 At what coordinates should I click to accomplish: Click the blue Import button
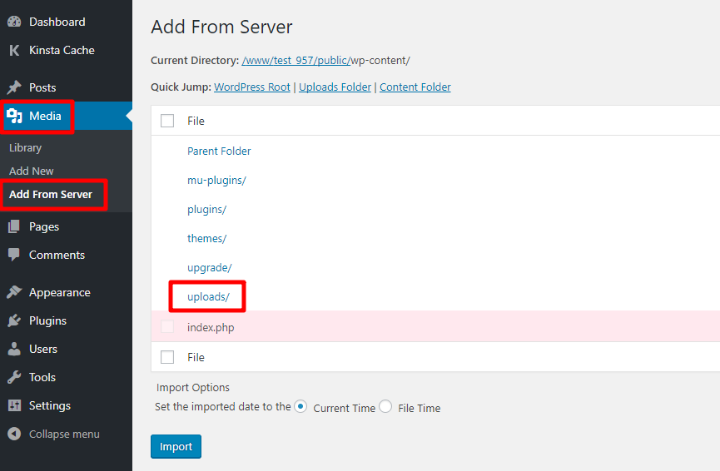pyautogui.click(x=176, y=446)
